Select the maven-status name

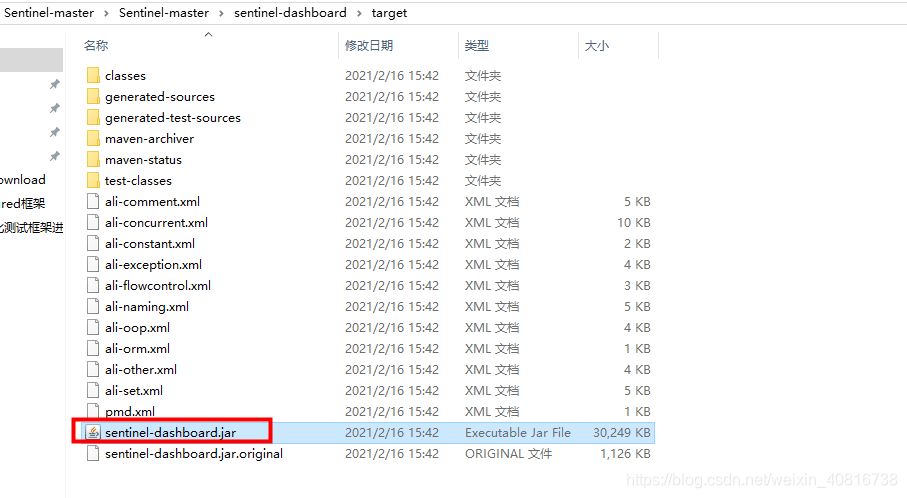[x=143, y=160]
